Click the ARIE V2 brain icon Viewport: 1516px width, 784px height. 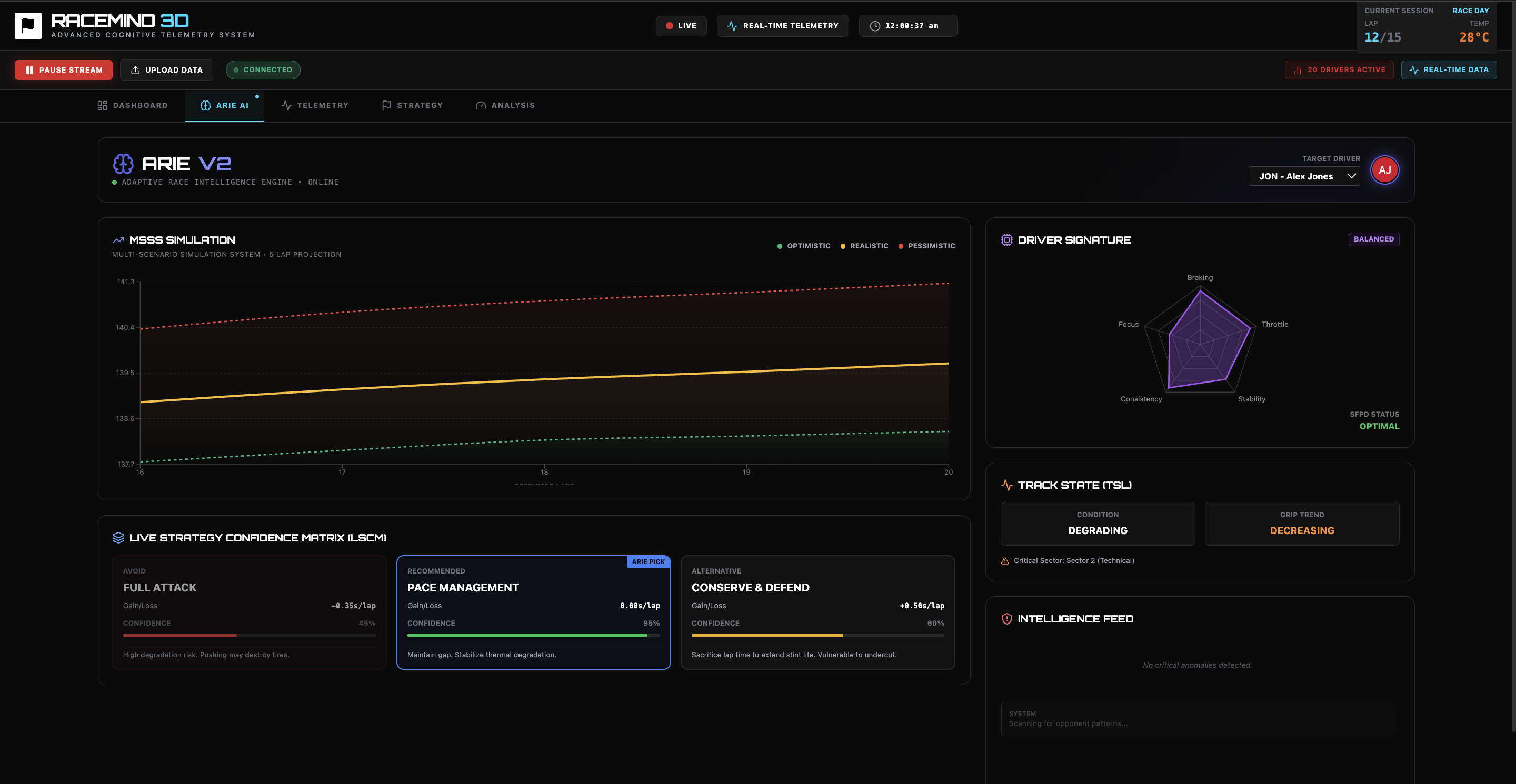click(x=123, y=164)
